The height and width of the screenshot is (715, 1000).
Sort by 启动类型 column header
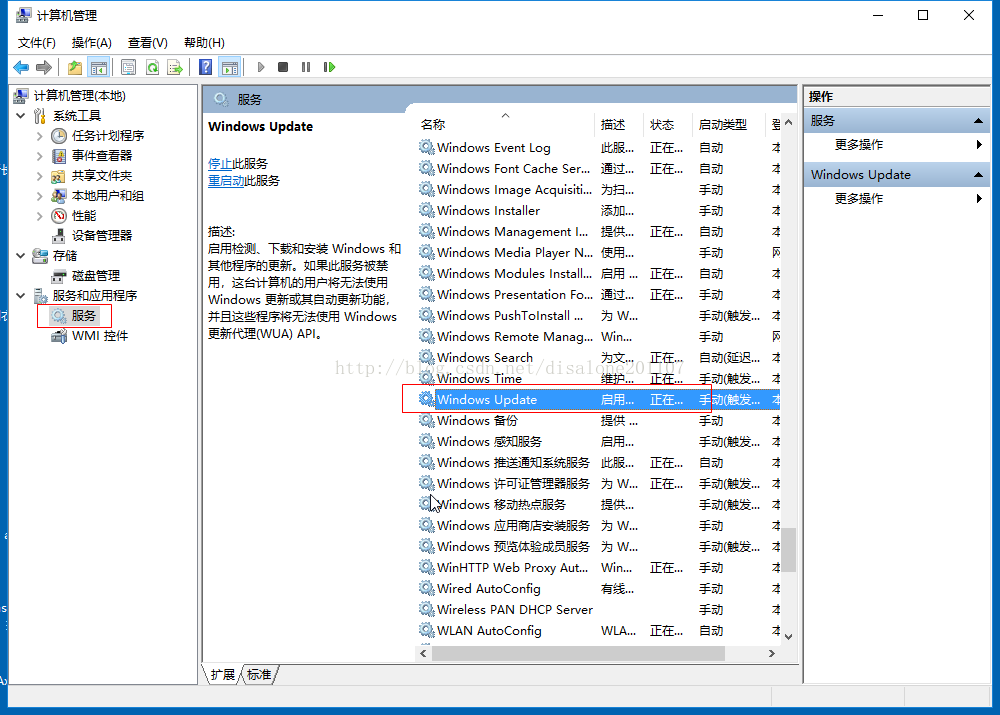coord(730,124)
